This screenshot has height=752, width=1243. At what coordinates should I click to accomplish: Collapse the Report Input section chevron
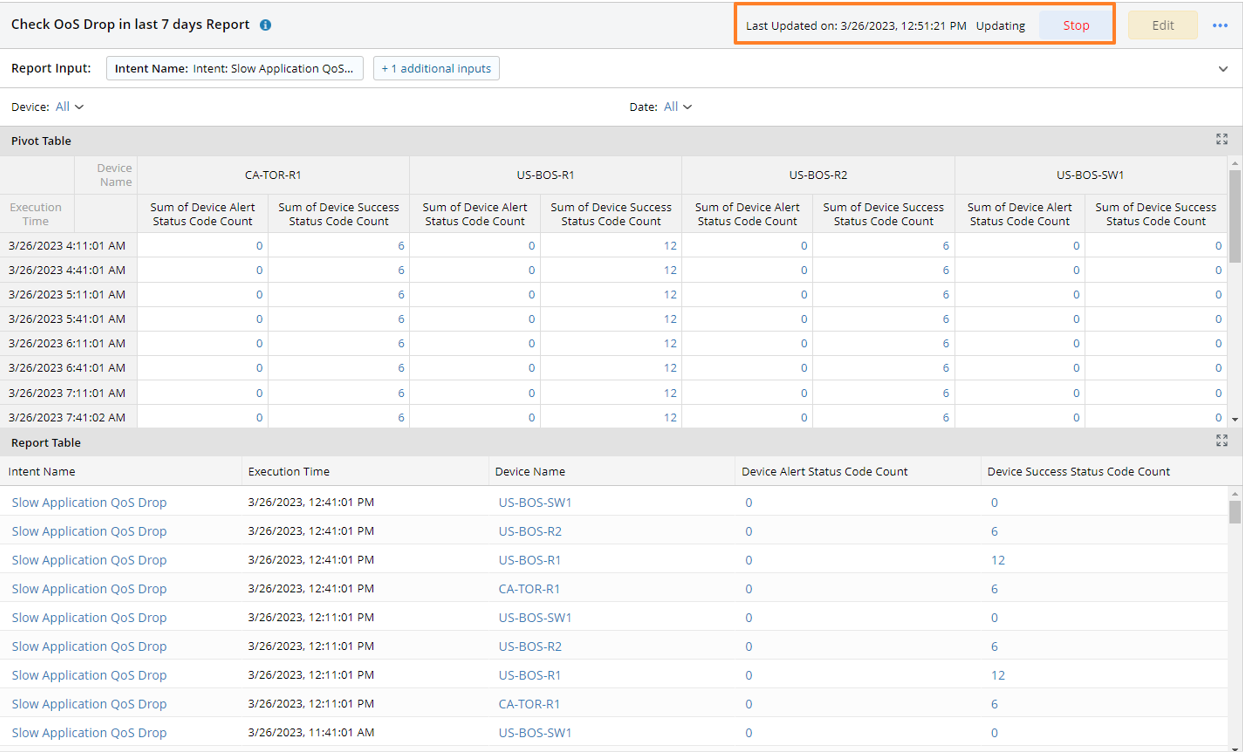pos(1222,69)
